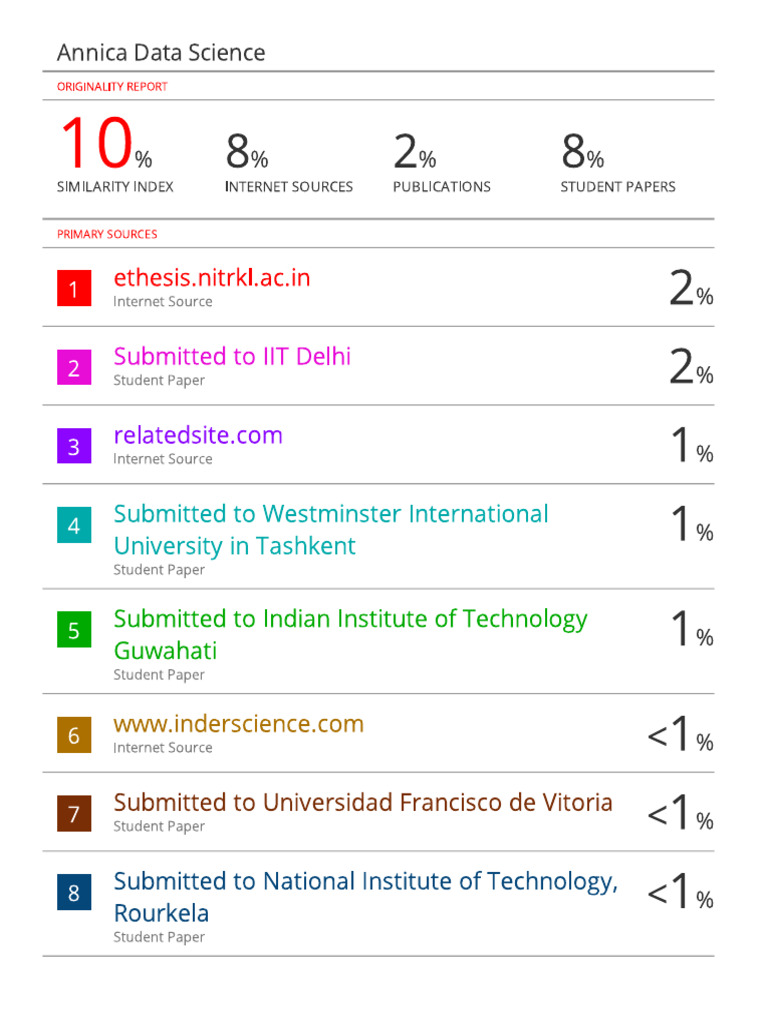This screenshot has width=768, height=1024.
Task: Select the purple number 3 source badge
Action: (74, 447)
